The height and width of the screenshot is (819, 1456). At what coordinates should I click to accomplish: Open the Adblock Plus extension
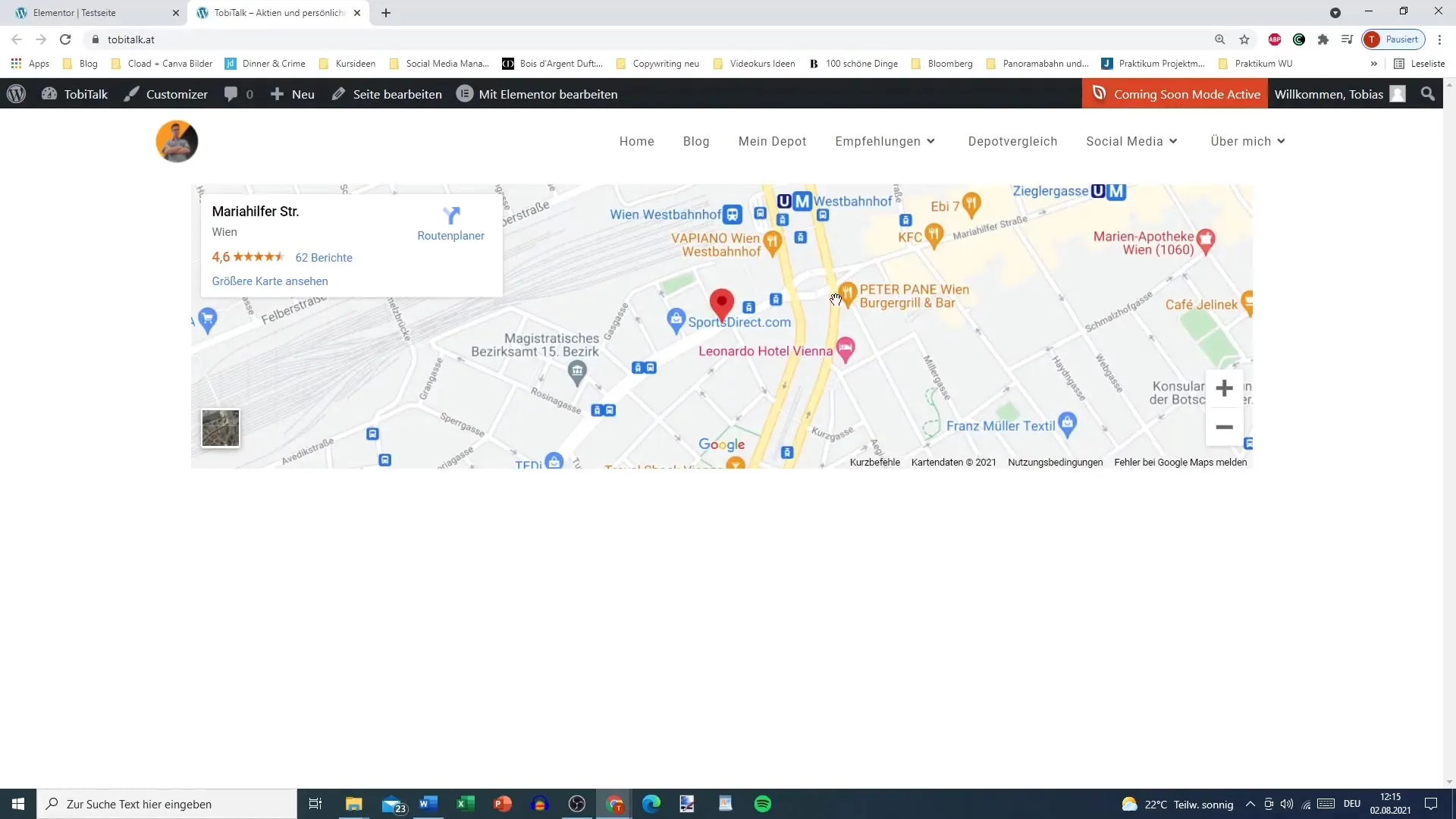point(1275,39)
